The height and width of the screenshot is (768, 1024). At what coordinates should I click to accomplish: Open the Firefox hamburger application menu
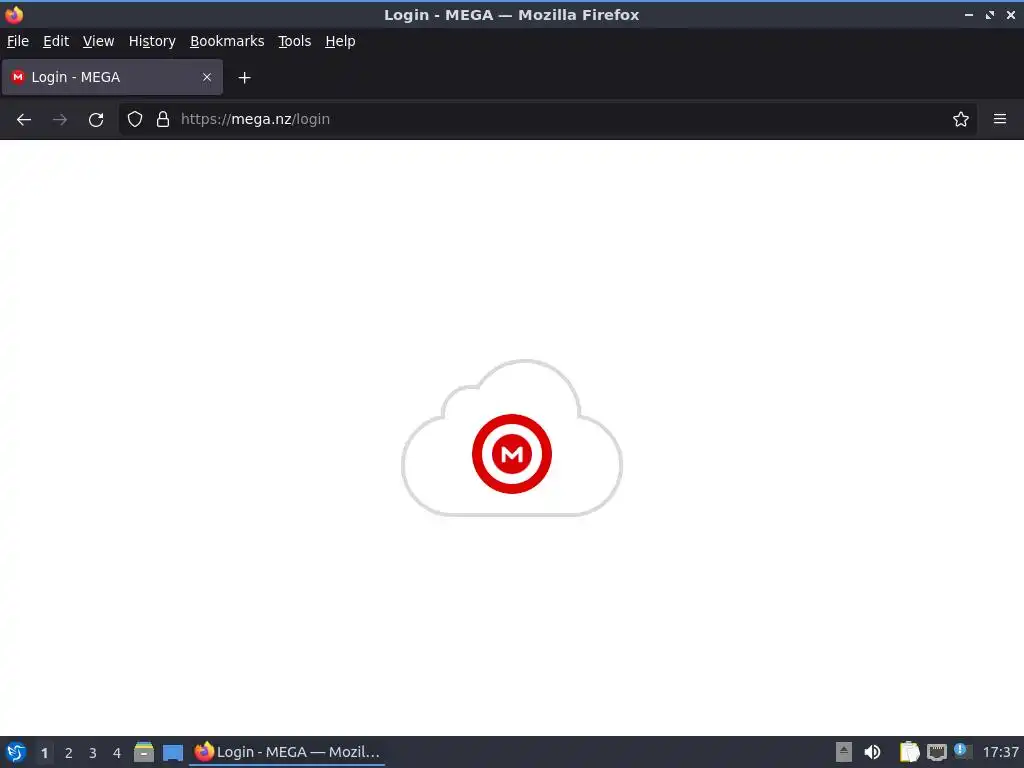pos(1000,120)
